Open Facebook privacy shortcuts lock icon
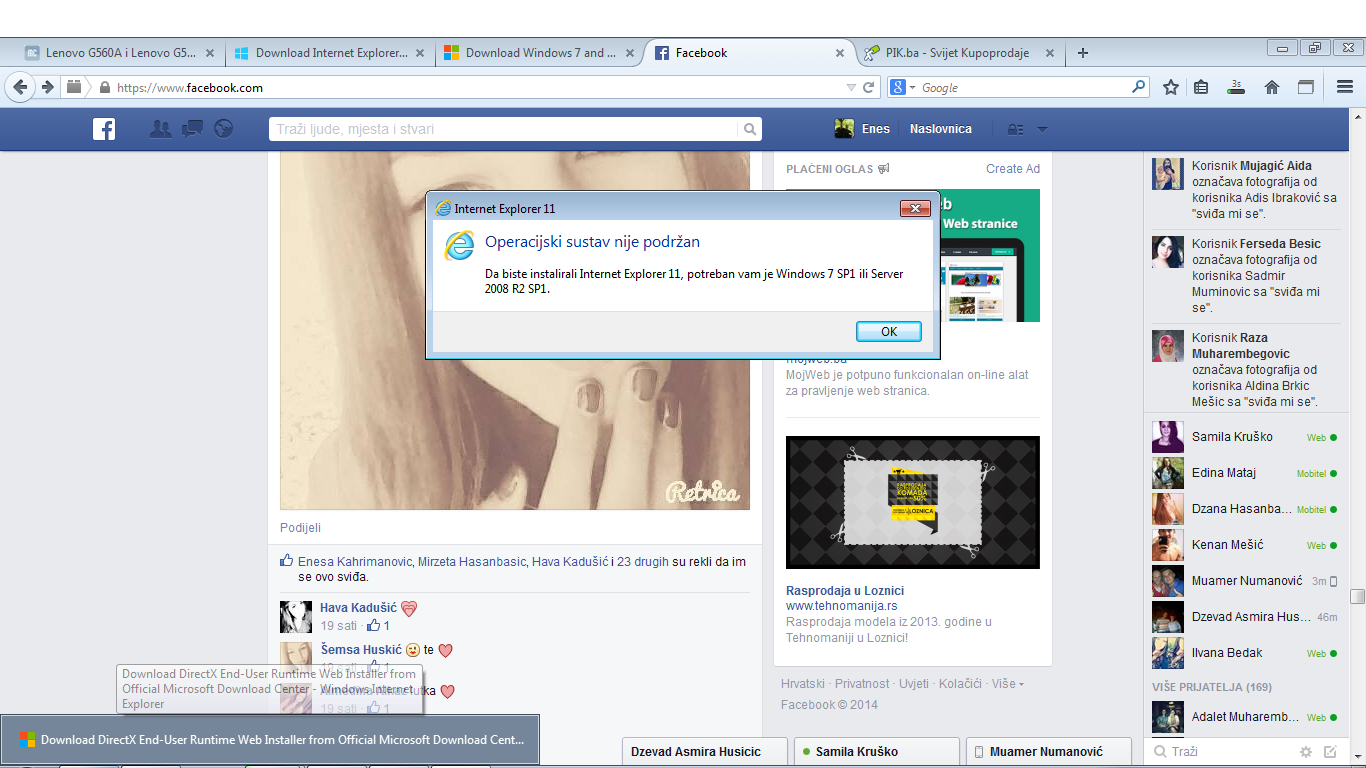 (1015, 129)
